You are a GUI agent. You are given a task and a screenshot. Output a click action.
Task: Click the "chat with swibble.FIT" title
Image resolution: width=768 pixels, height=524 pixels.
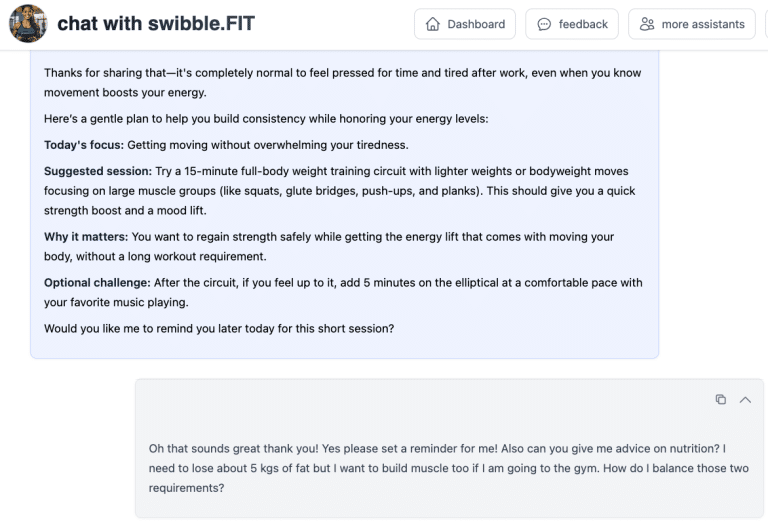pos(156,23)
